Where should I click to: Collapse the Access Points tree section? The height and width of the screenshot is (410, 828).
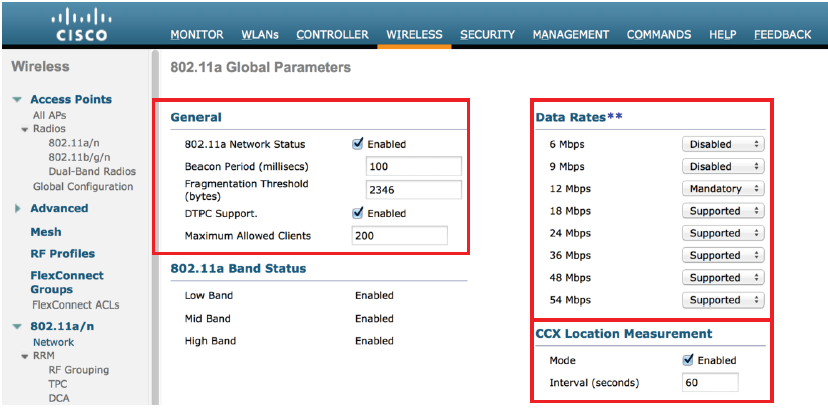(18, 100)
